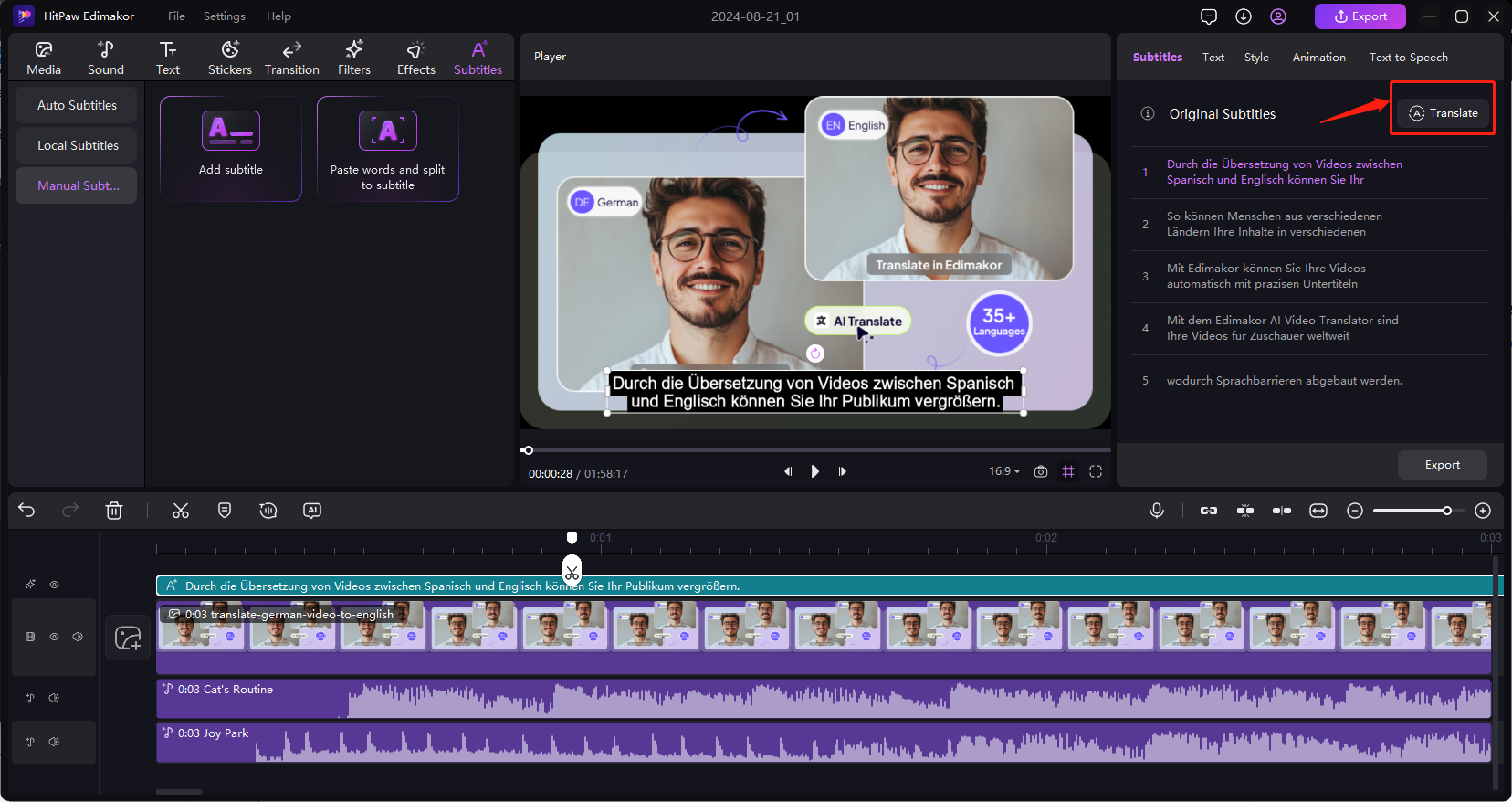Viewport: 1512px width, 802px height.
Task: Open the Help menu
Action: coord(278,16)
